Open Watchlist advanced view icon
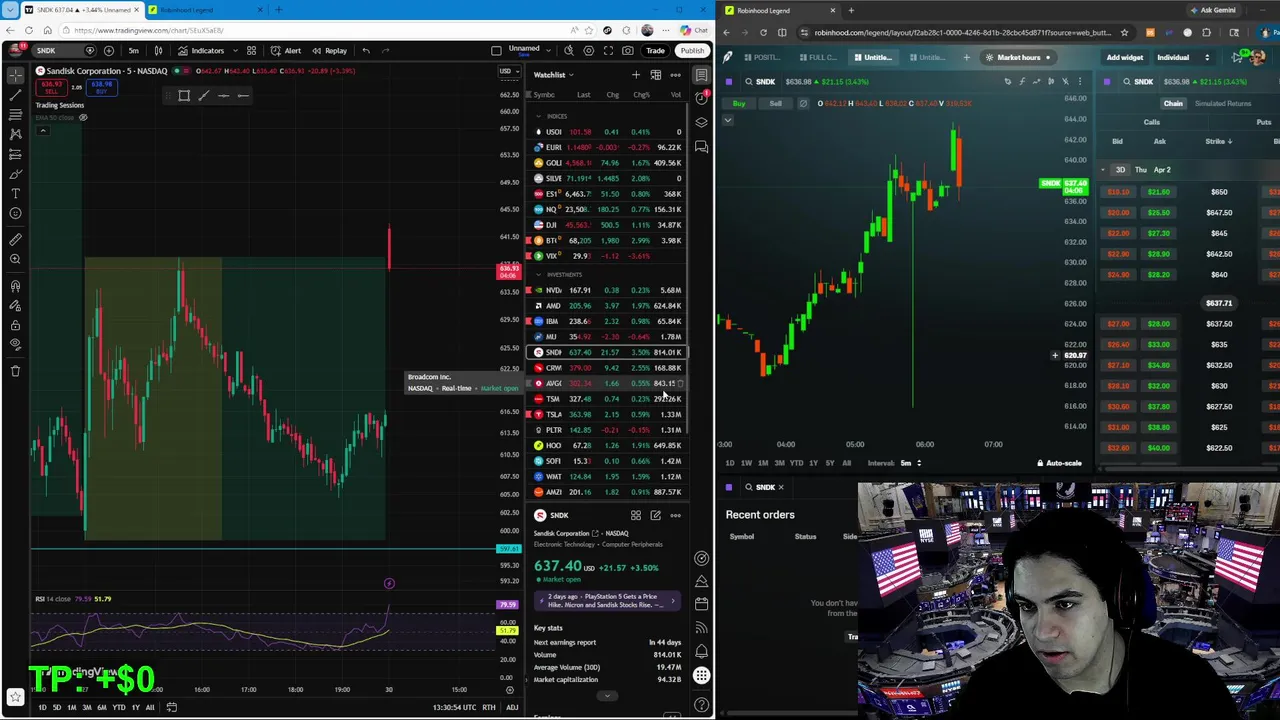The image size is (1280, 720). pos(655,75)
